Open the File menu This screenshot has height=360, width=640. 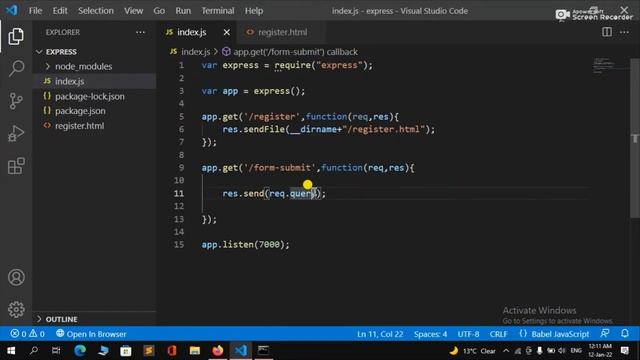(x=36, y=11)
